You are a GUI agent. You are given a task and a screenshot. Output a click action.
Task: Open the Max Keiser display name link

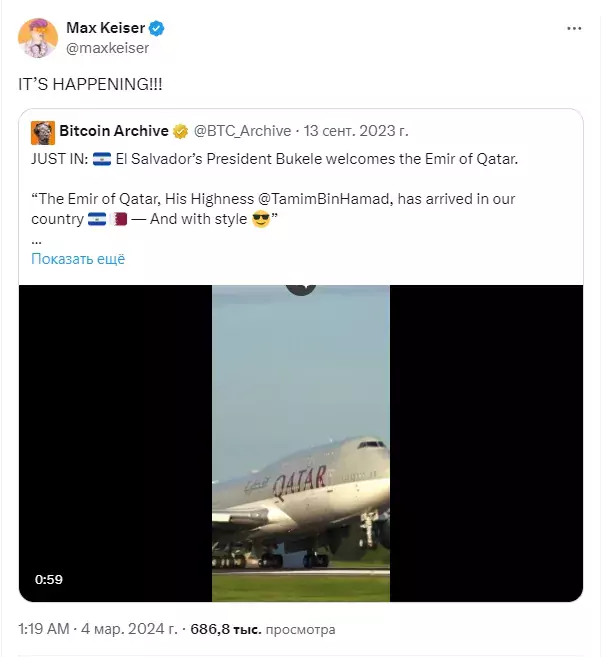point(106,28)
